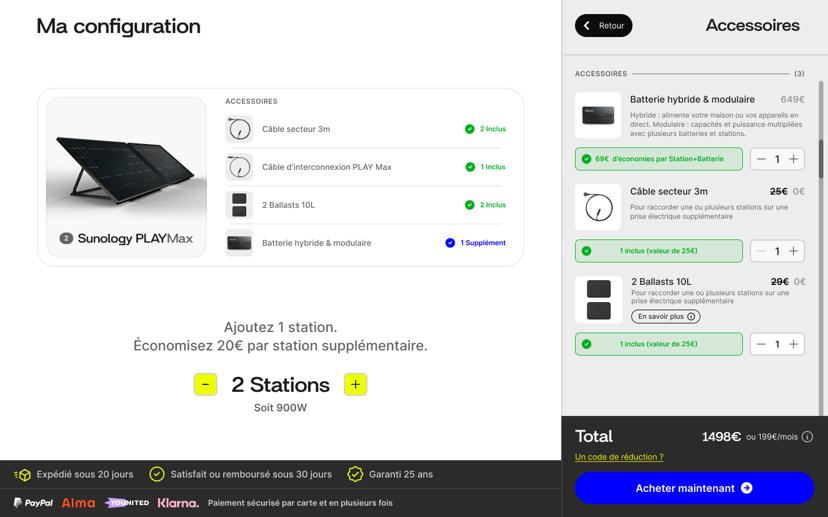Increase 2 Ballasts 10L quantity
This screenshot has height=517, width=828.
click(x=793, y=344)
